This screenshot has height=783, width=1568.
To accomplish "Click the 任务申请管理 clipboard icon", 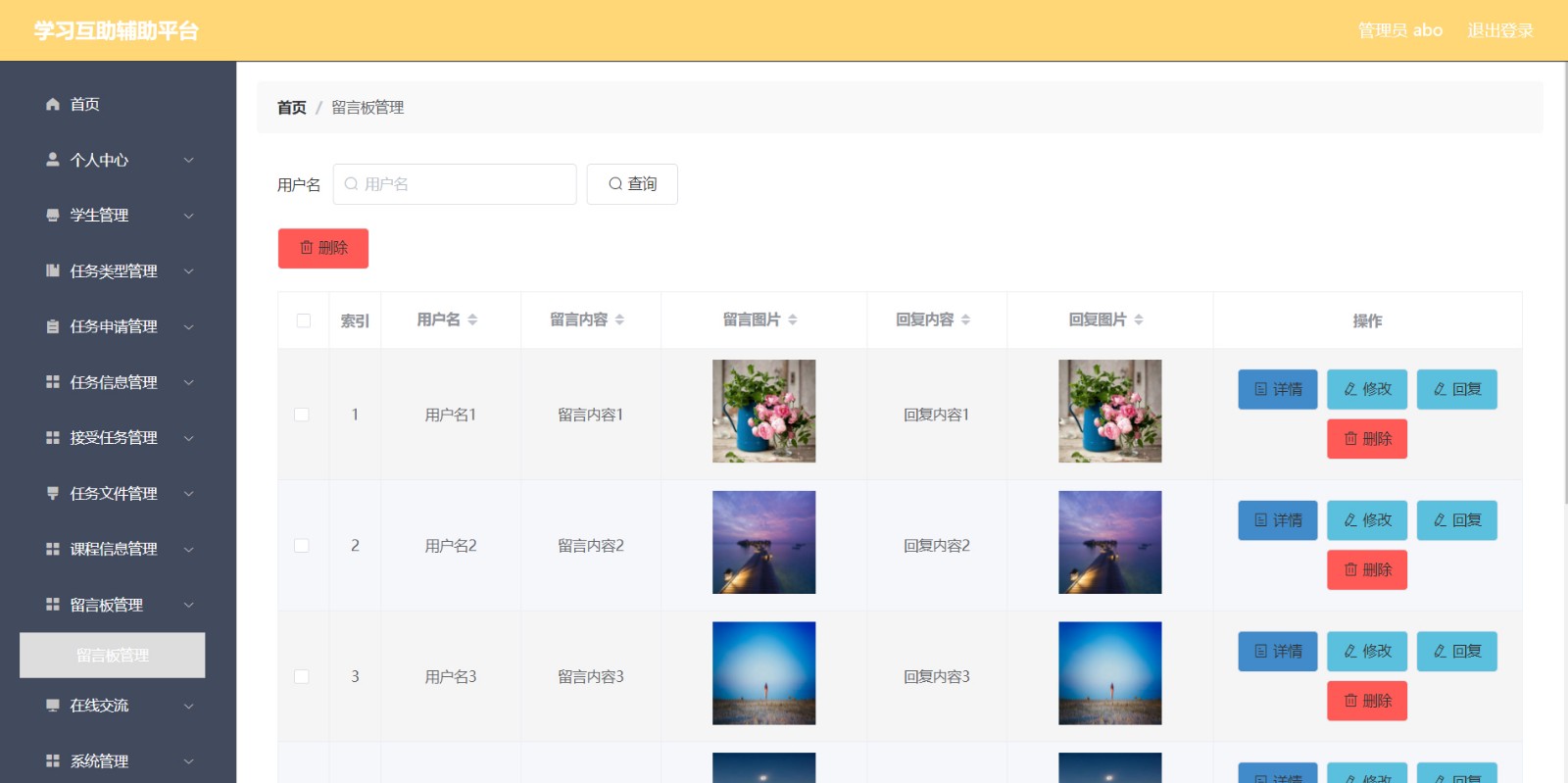I will pos(53,326).
